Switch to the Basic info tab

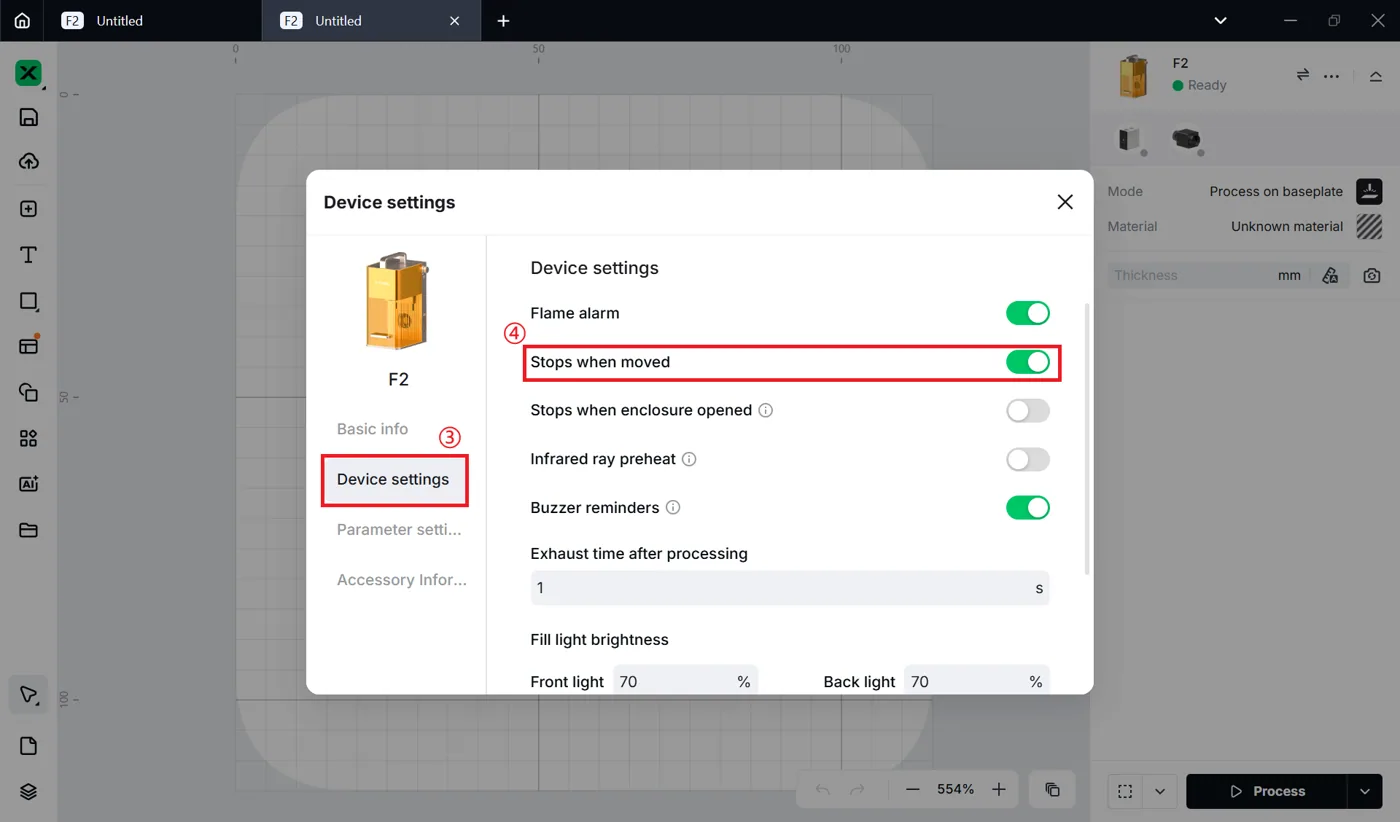372,429
